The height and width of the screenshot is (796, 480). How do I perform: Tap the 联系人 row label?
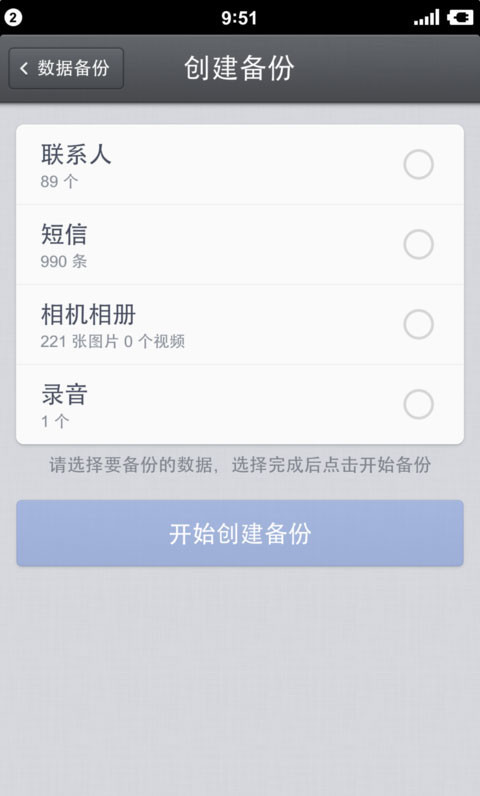(x=76, y=154)
